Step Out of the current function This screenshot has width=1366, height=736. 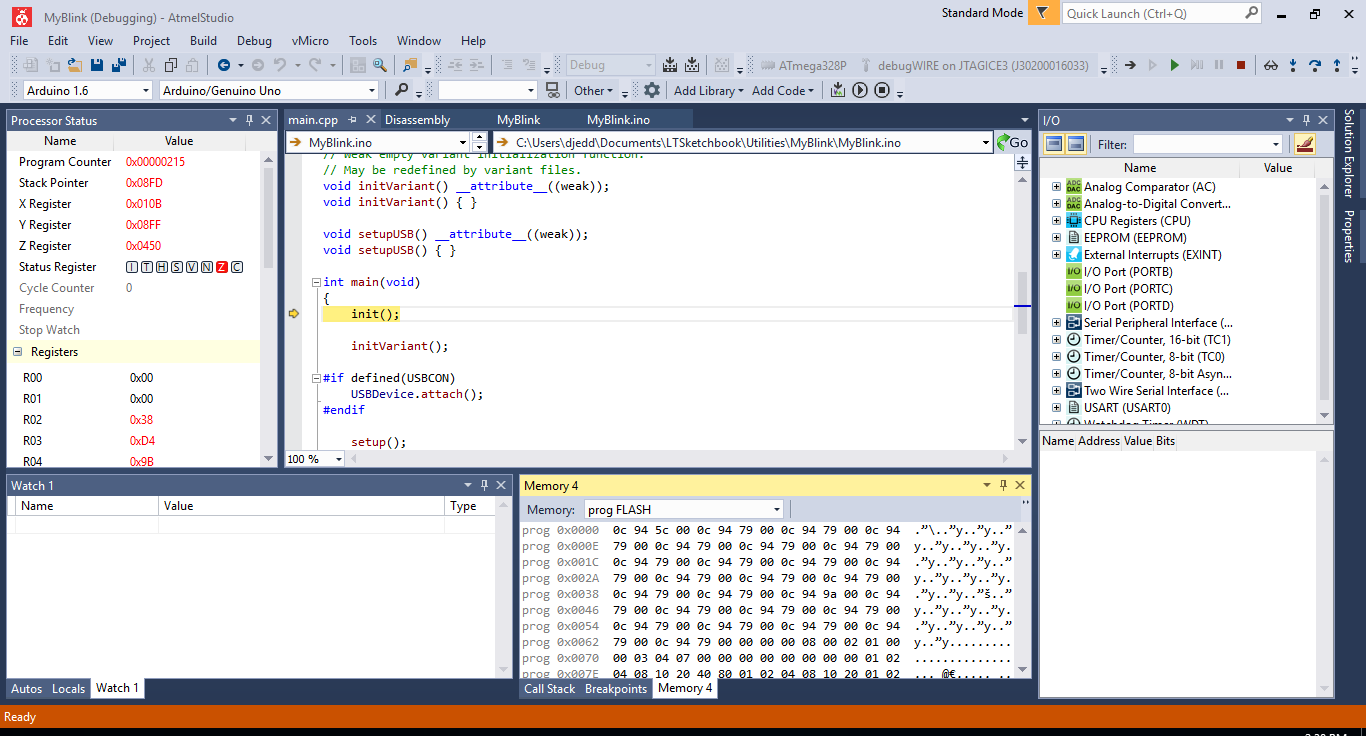[x=1337, y=65]
